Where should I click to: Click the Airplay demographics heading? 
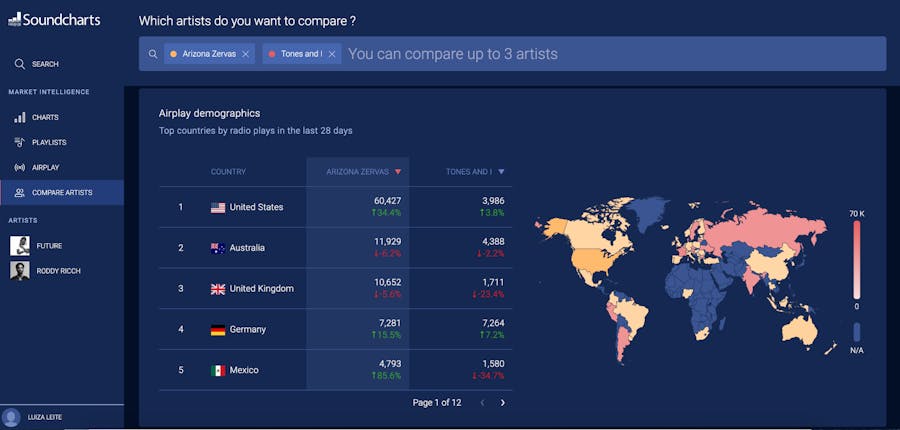[x=210, y=114]
